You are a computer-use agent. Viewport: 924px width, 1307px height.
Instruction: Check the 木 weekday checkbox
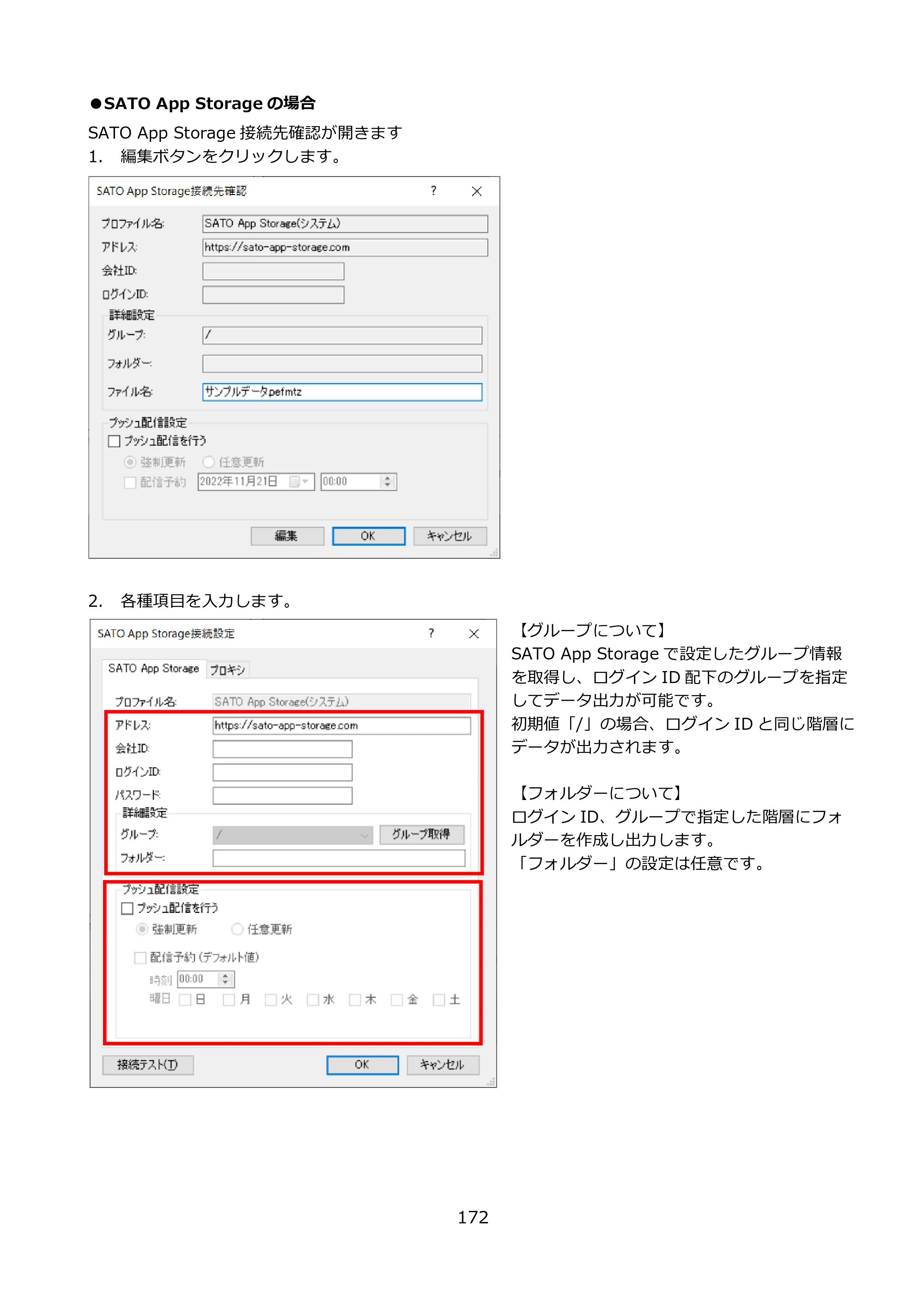point(355,1000)
